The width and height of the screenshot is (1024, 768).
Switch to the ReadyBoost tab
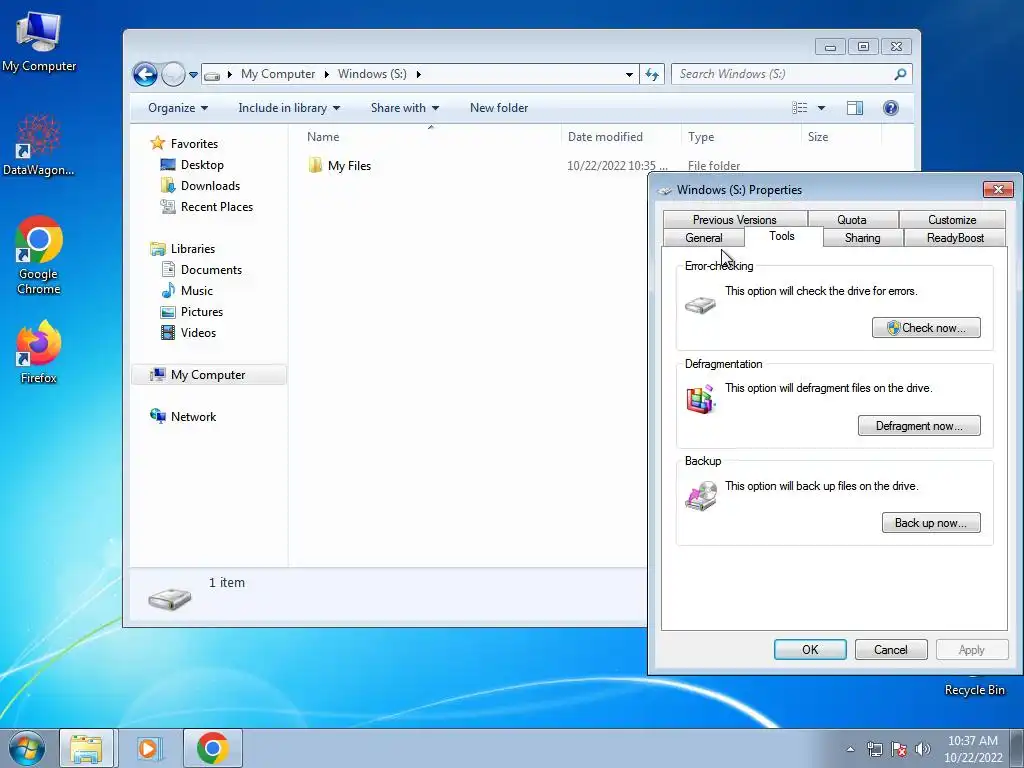tap(955, 238)
